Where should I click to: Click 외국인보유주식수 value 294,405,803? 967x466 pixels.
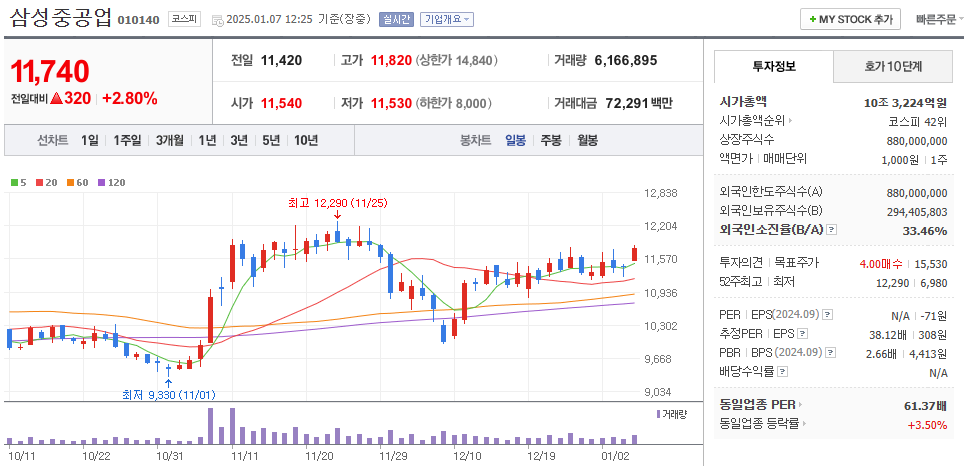[x=917, y=211]
